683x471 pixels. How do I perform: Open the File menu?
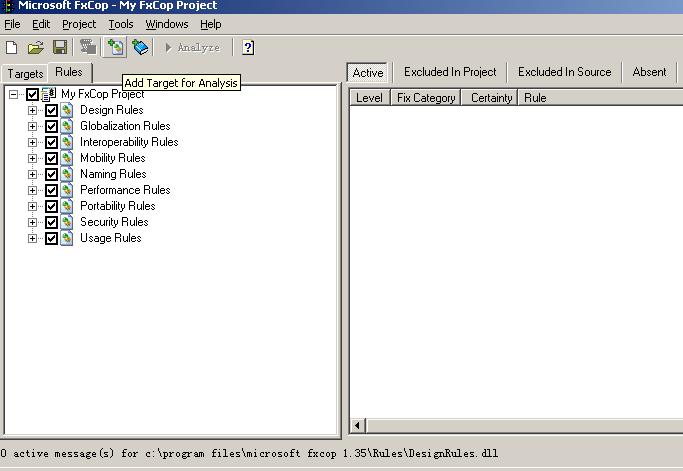click(12, 24)
